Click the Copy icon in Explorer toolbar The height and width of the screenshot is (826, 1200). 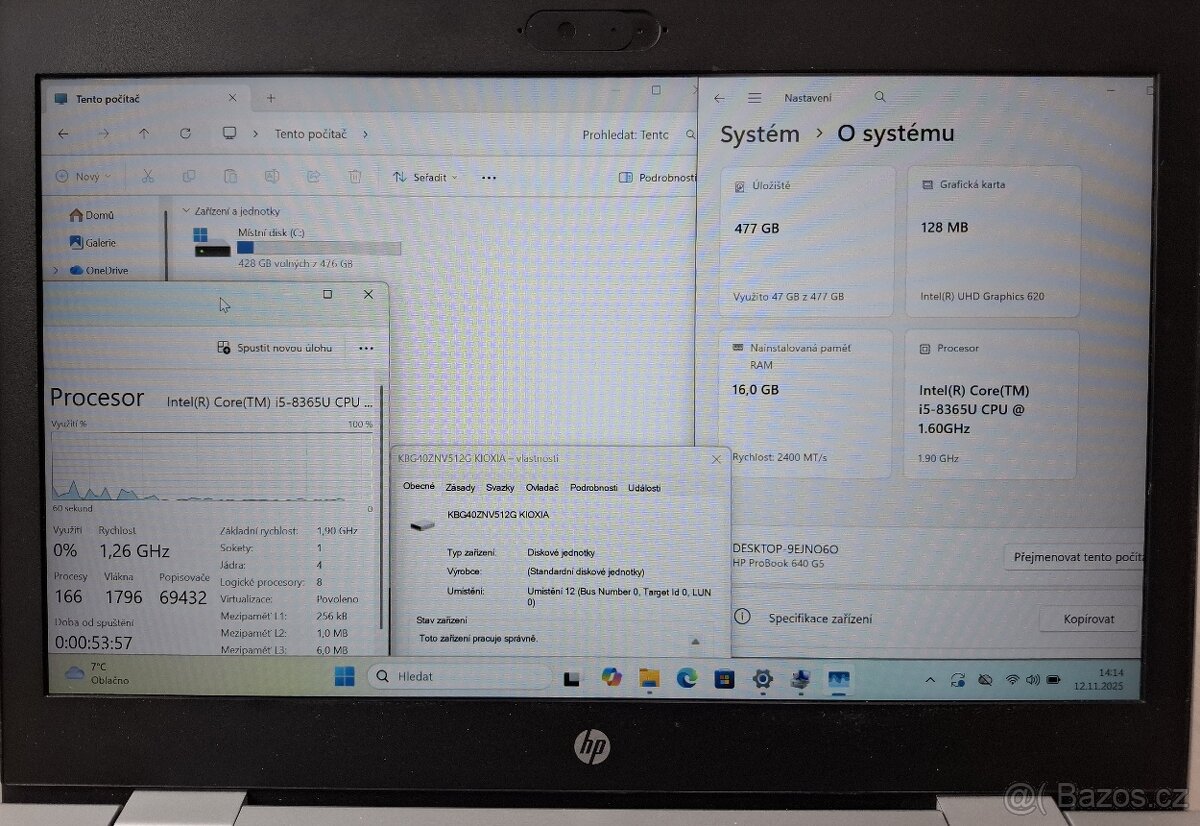click(188, 176)
